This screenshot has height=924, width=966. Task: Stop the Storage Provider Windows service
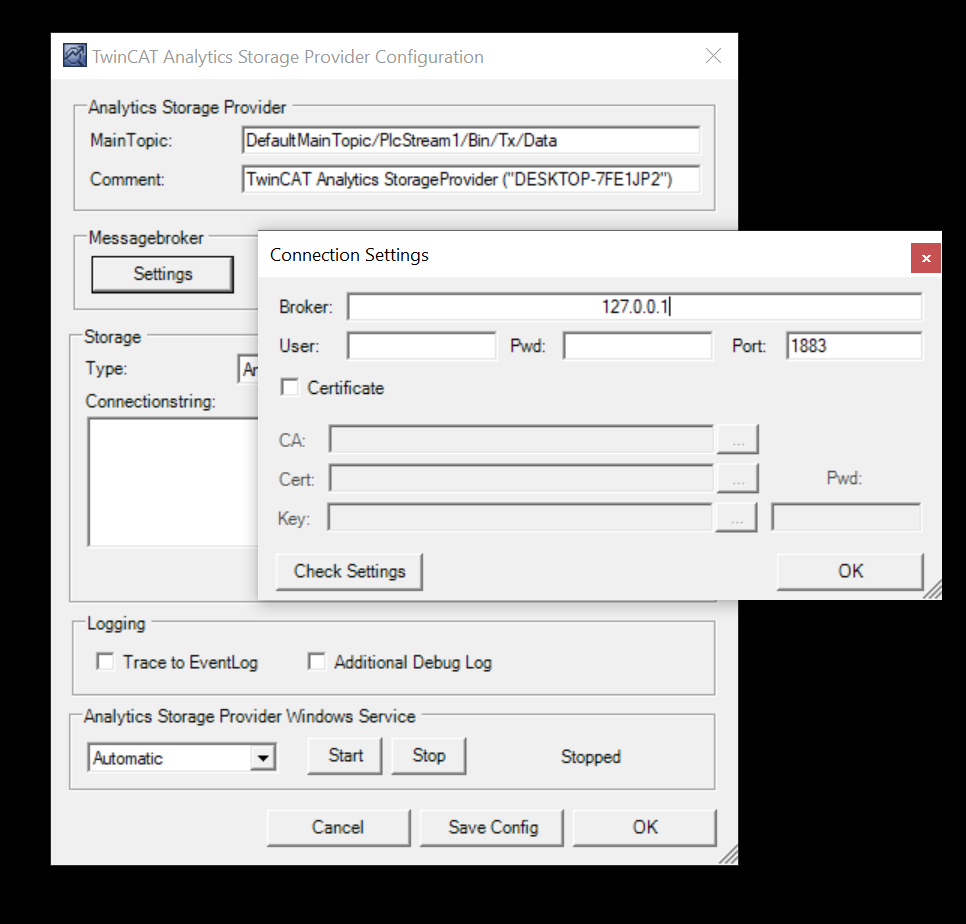tap(429, 756)
